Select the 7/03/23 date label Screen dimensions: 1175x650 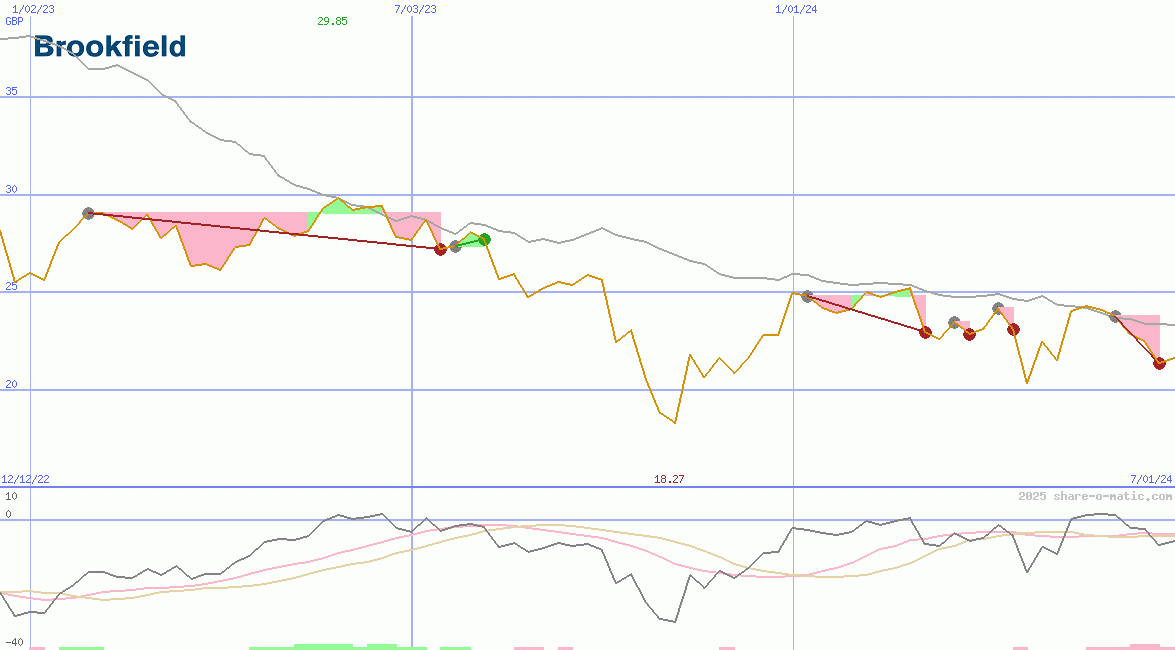416,9
